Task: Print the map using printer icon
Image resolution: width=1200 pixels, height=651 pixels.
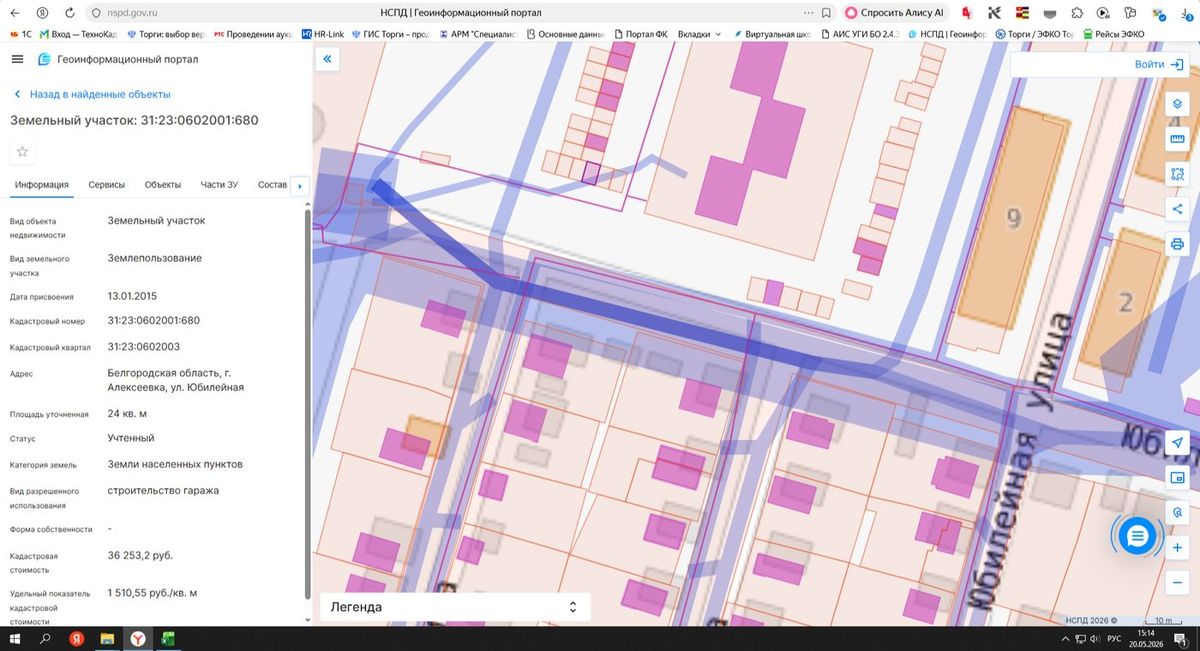Action: pyautogui.click(x=1177, y=244)
